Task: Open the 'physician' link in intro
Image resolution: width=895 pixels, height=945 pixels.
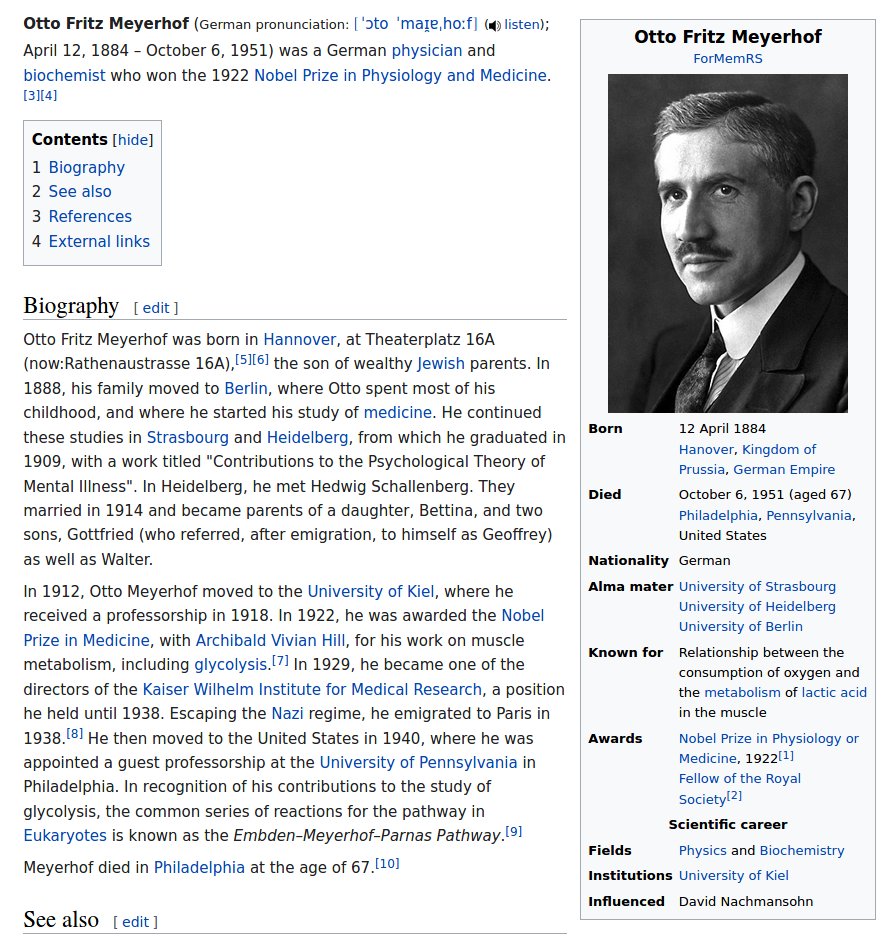Action: tap(427, 51)
